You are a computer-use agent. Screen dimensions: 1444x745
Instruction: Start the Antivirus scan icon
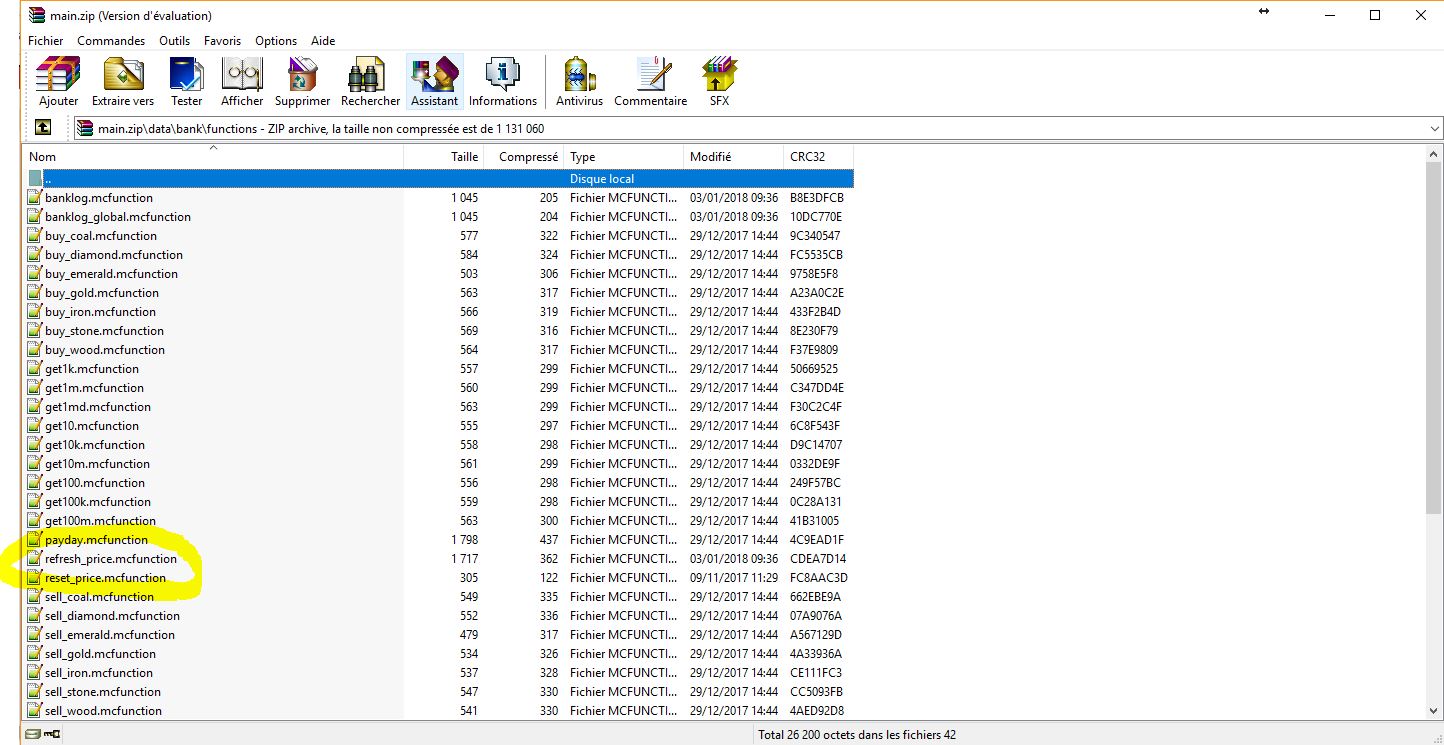click(579, 81)
